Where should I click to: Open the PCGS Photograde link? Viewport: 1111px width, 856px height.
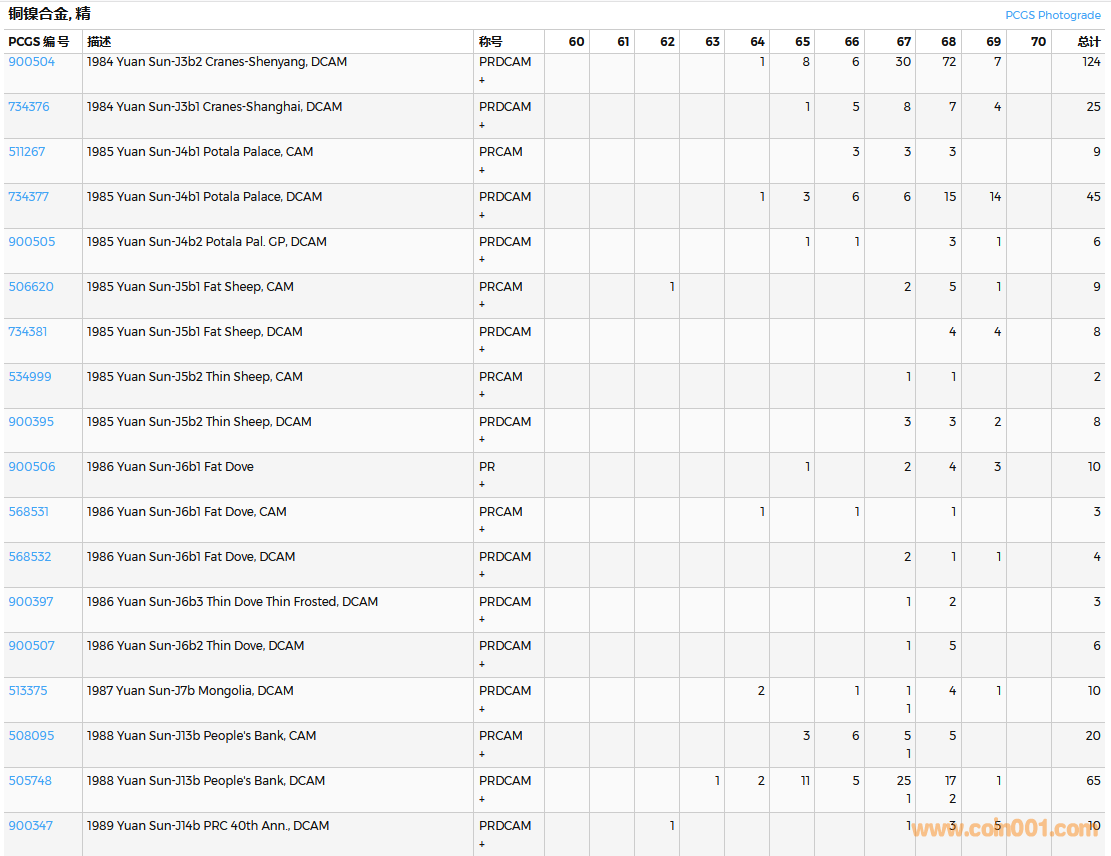tap(1052, 15)
